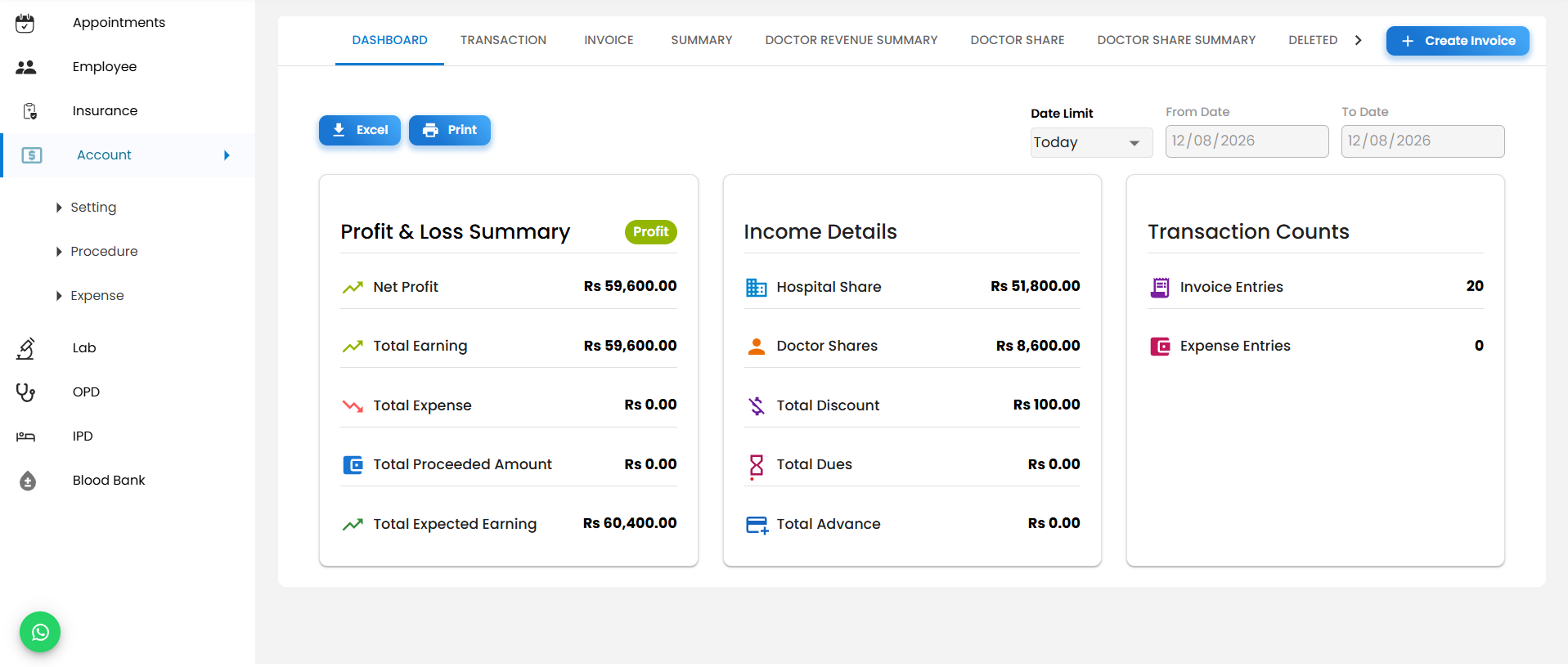Image resolution: width=1568 pixels, height=667 pixels.
Task: Click the Lab microscope icon
Action: coord(26,348)
